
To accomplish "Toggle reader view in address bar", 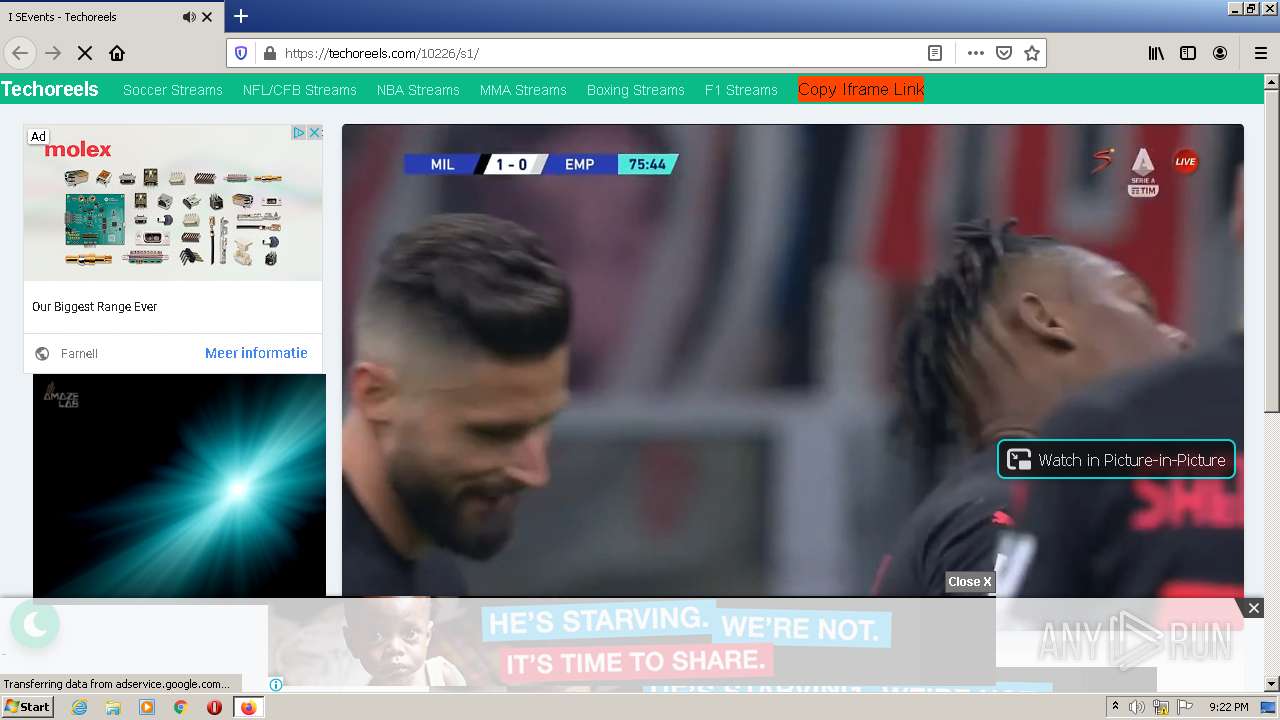I will pos(935,53).
